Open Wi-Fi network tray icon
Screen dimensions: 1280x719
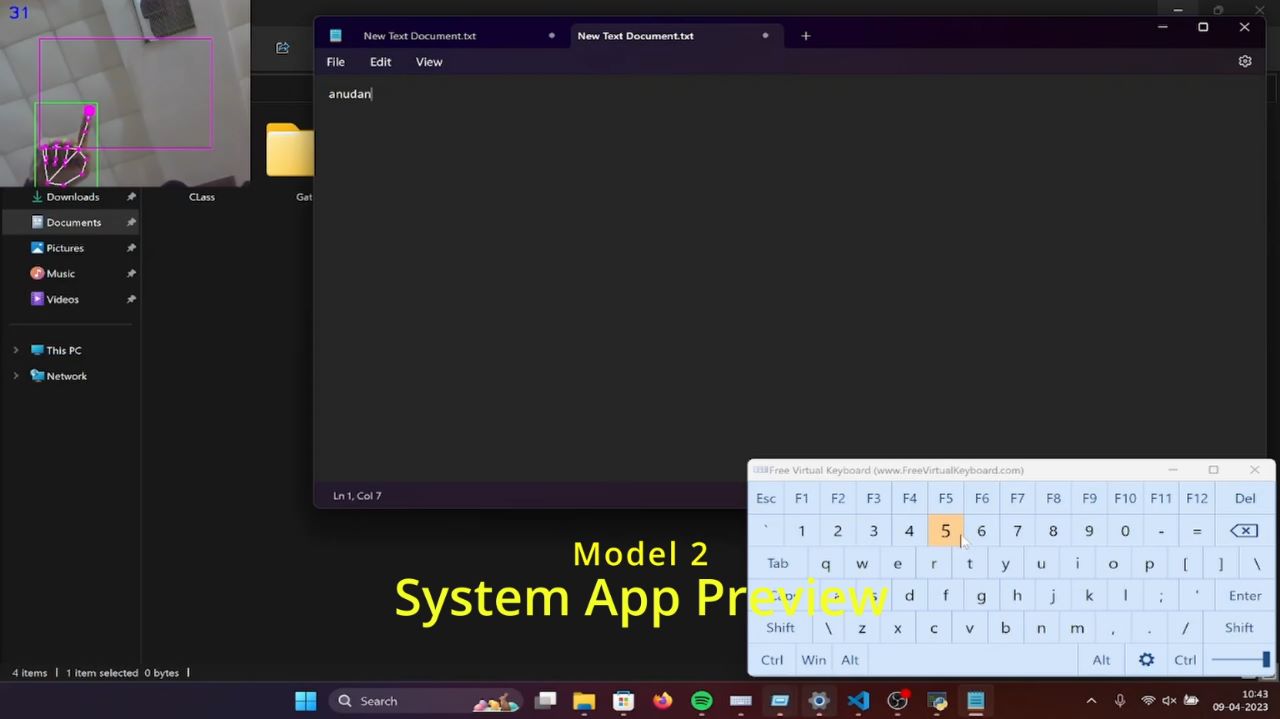[1148, 701]
